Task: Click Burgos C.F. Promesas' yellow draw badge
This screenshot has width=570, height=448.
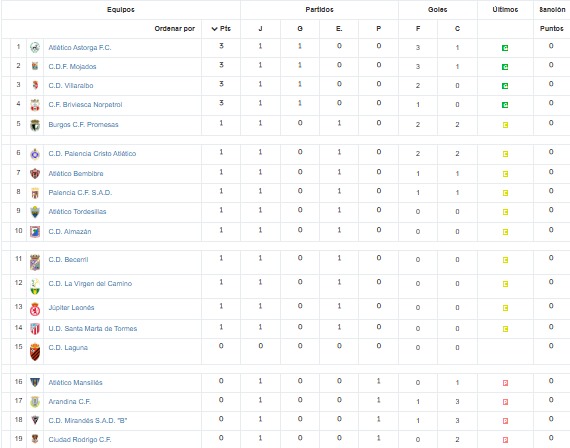Action: [x=505, y=125]
